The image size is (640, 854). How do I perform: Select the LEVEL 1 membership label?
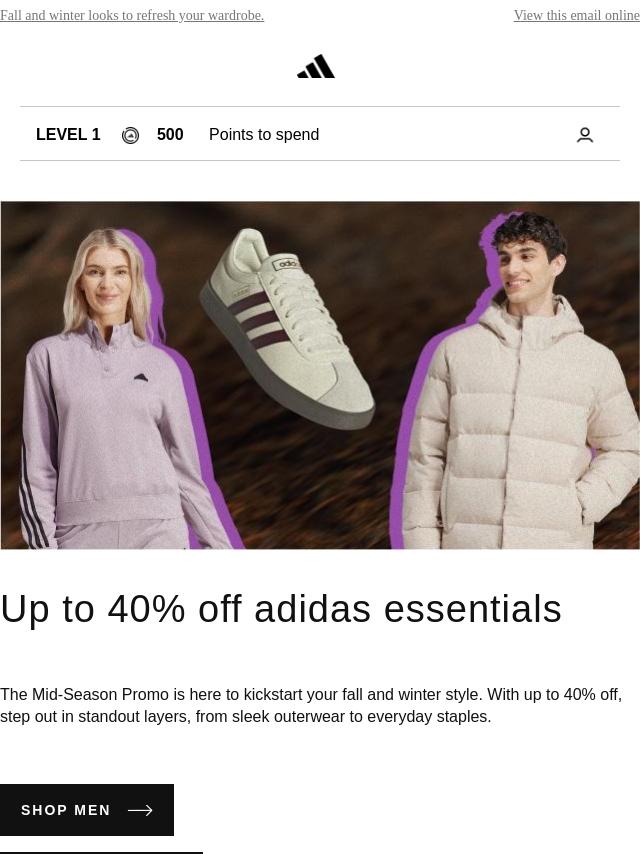68,135
